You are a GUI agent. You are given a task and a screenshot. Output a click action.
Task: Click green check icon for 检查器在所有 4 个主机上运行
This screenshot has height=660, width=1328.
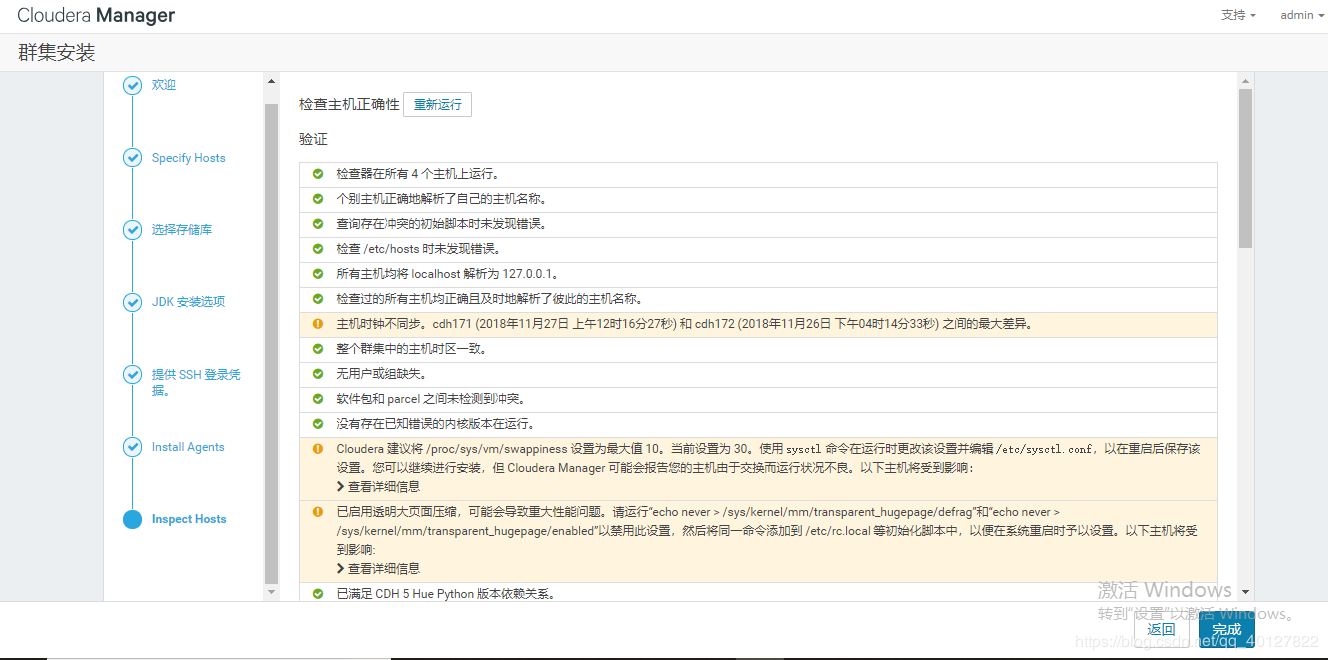pos(318,174)
